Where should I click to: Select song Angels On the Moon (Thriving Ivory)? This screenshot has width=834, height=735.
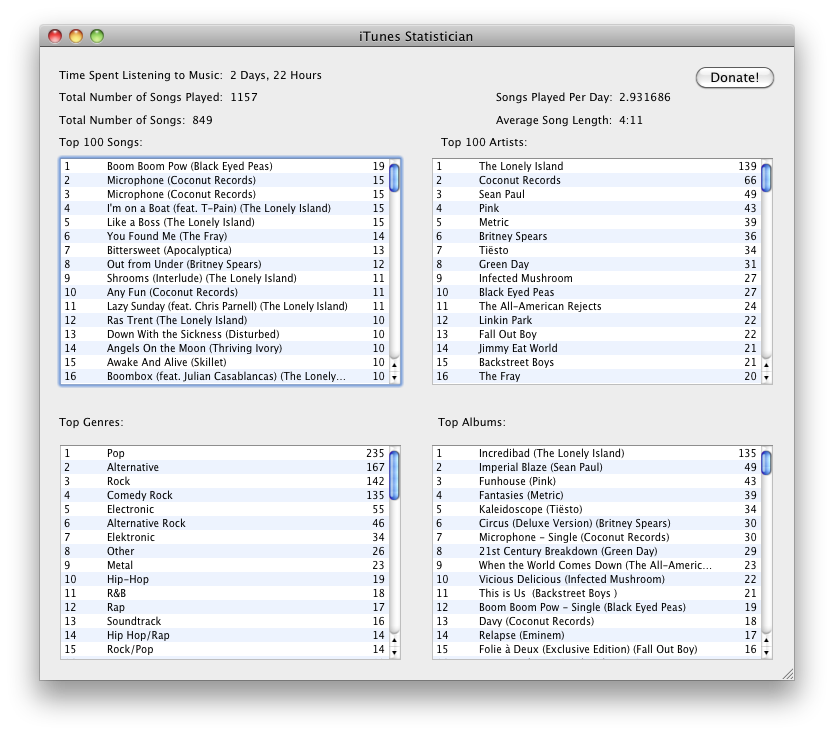(225, 348)
